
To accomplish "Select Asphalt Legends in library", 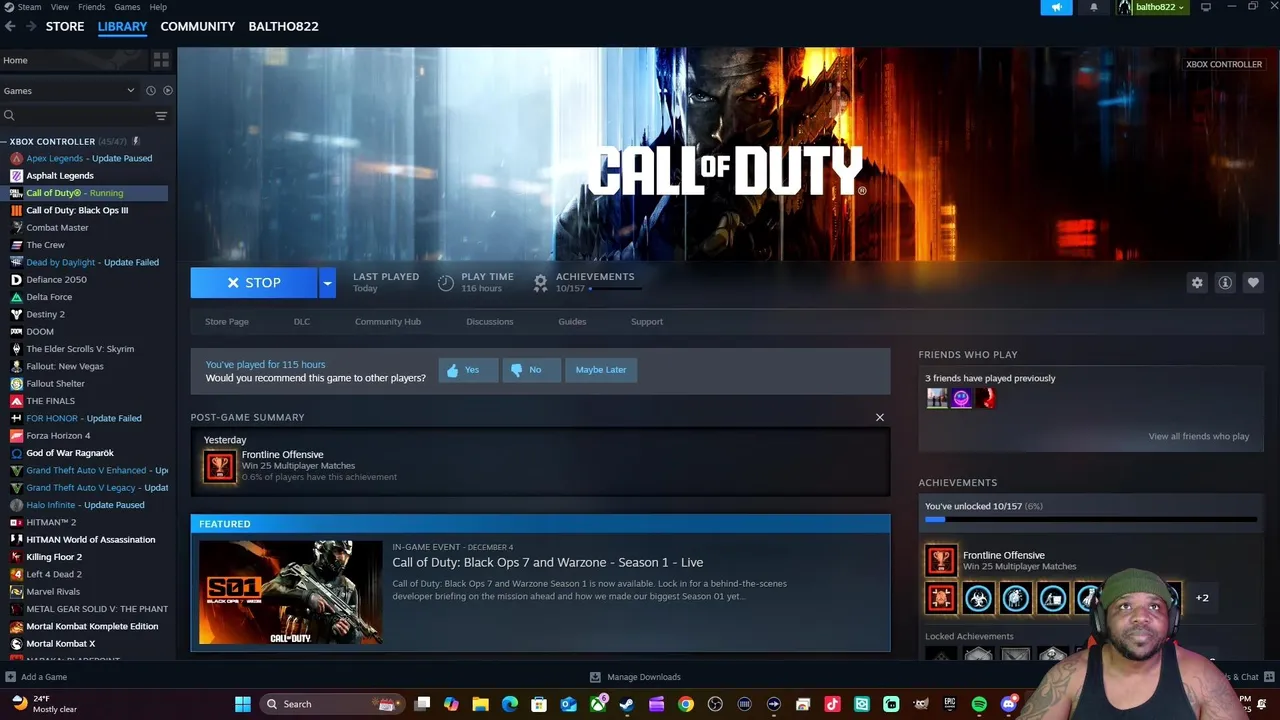I will coord(60,175).
